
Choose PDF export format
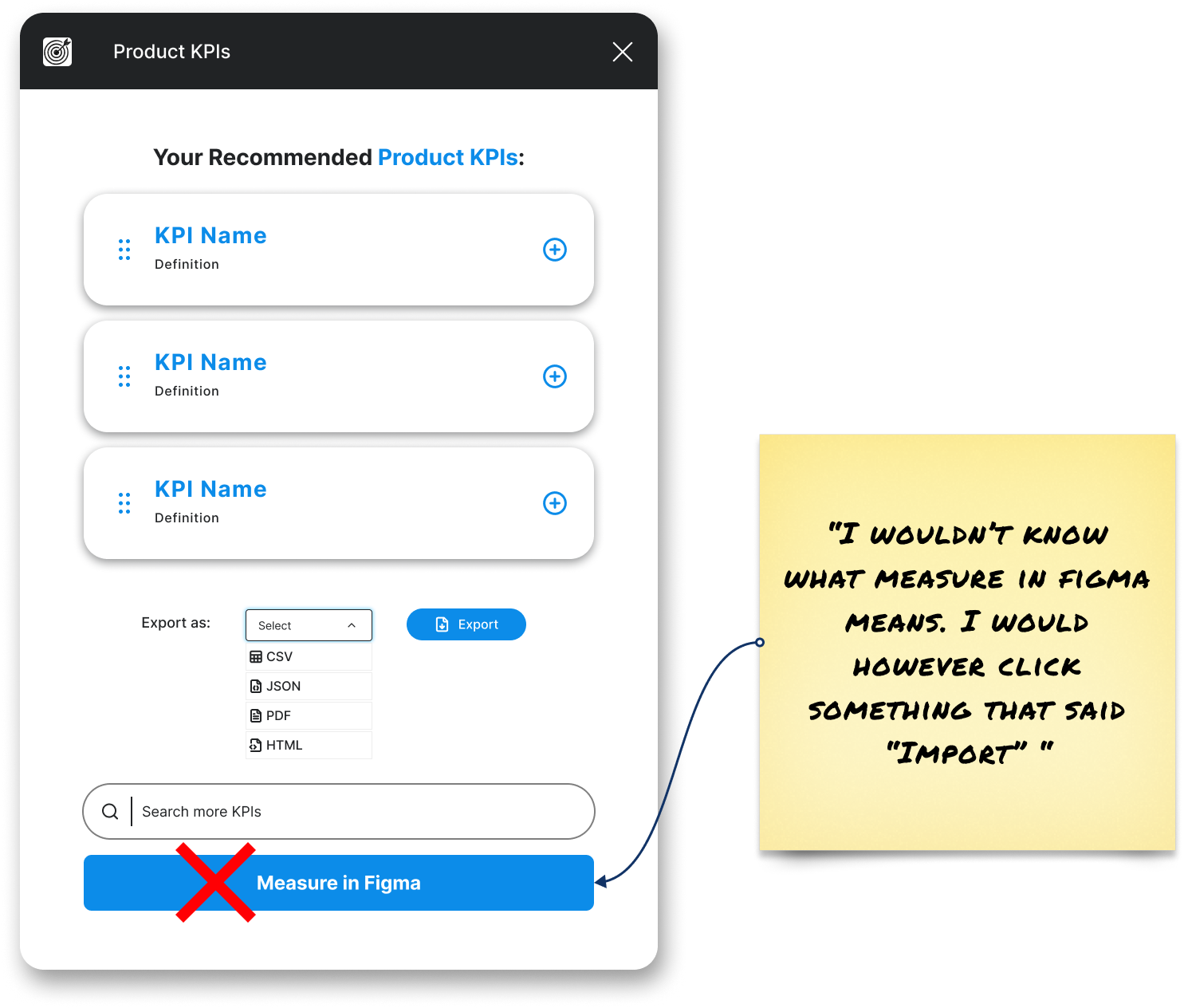click(309, 715)
